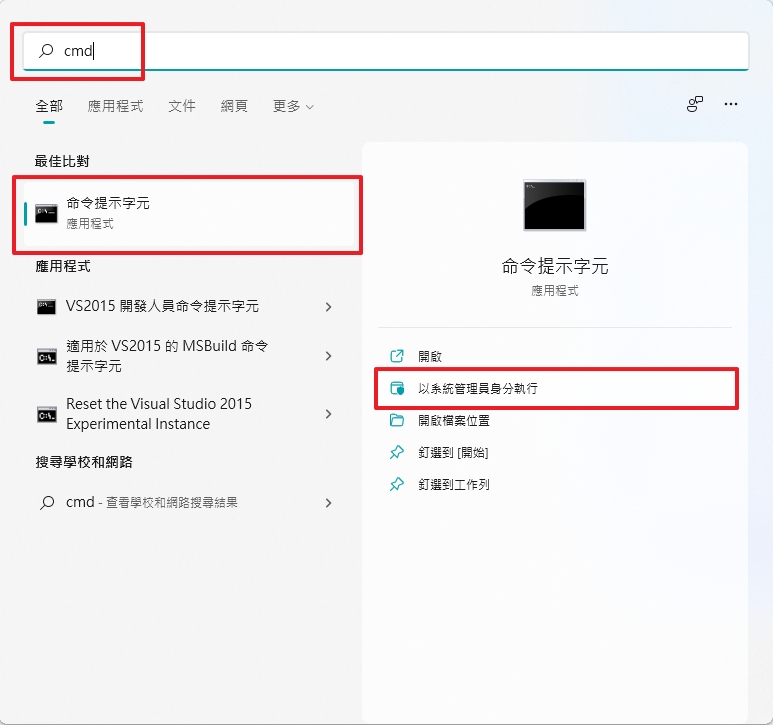
Task: Open the three-dot more options menu
Action: pyautogui.click(x=731, y=104)
